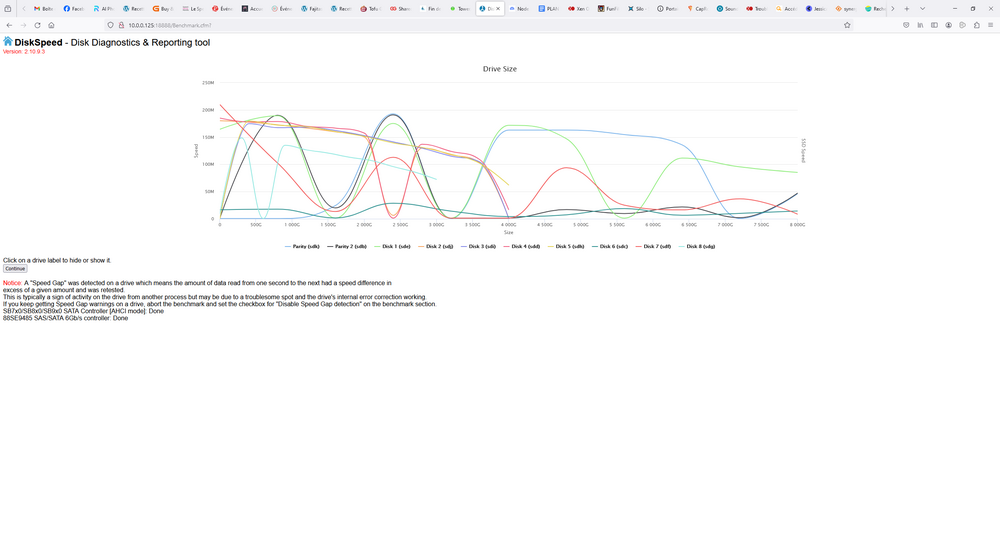Click the DiskSpeed home icon
This screenshot has width=1000, height=550.
pos(8,41)
